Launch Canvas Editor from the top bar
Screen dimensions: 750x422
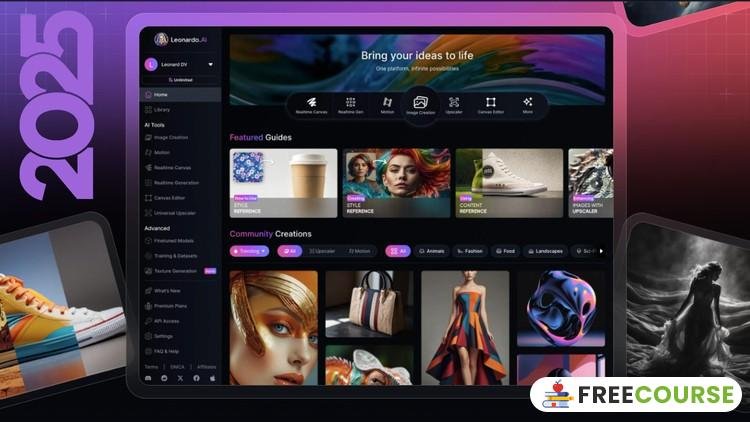491,105
